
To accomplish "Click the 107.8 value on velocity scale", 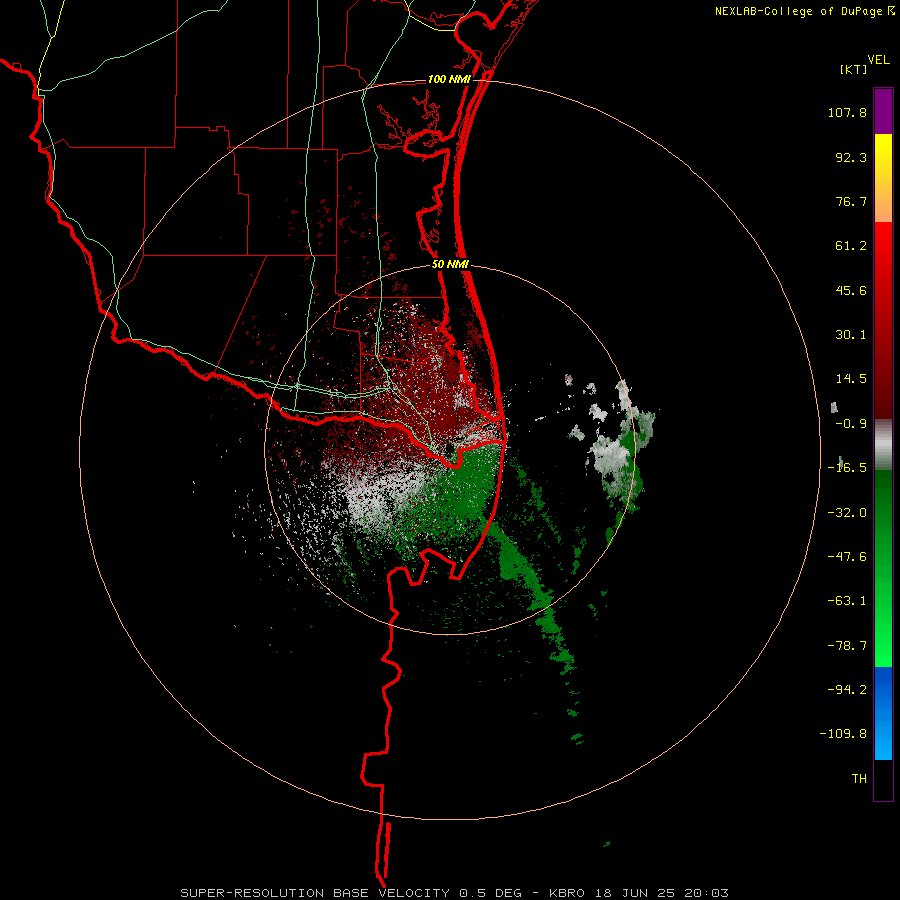I will 847,113.
